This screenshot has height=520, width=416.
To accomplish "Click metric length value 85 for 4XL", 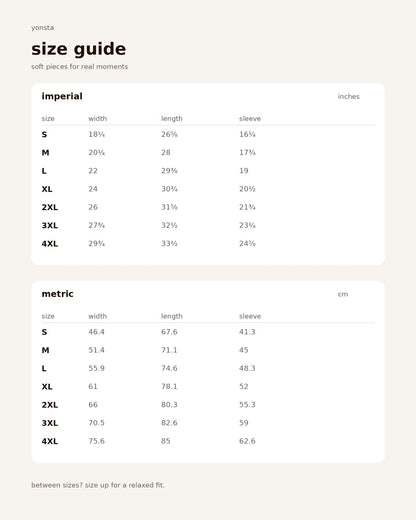I will (166, 441).
